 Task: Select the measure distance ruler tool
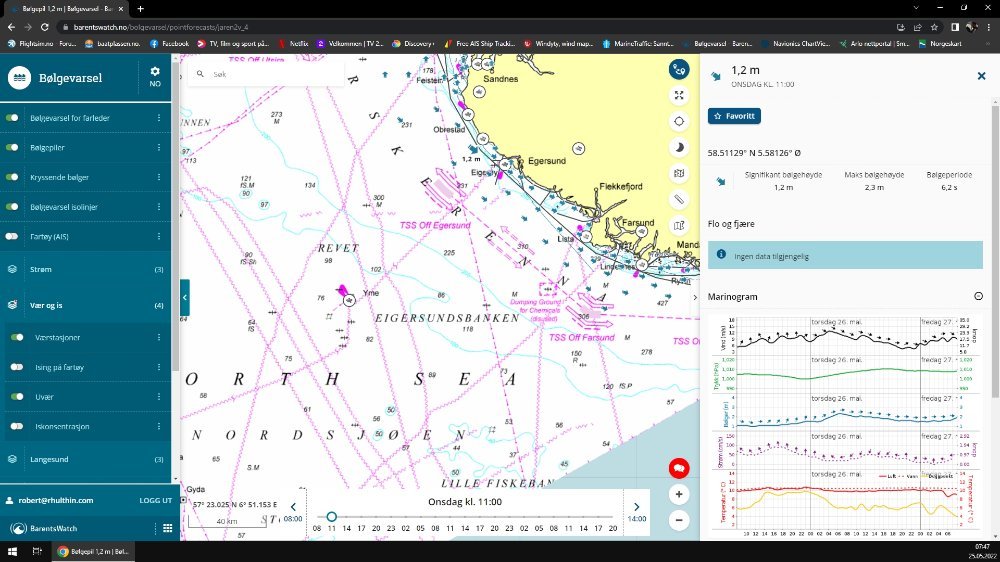(x=679, y=199)
